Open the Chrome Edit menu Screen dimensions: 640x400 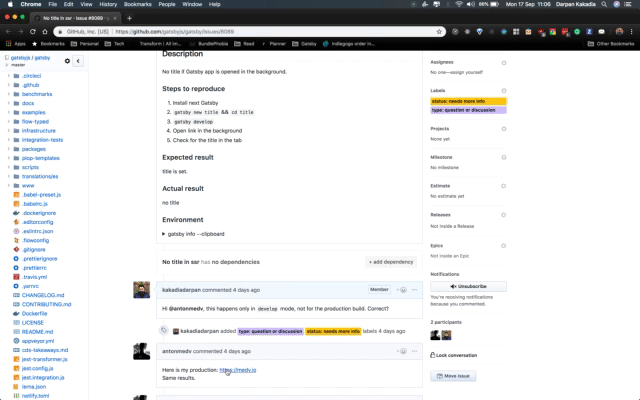[x=68, y=4]
